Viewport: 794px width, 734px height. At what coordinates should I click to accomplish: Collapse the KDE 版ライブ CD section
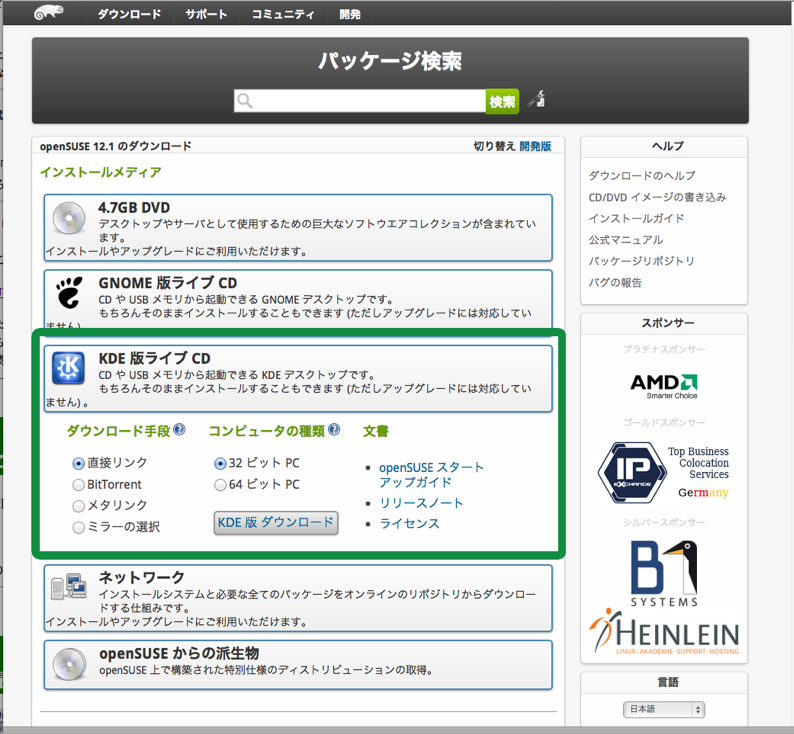point(298,379)
